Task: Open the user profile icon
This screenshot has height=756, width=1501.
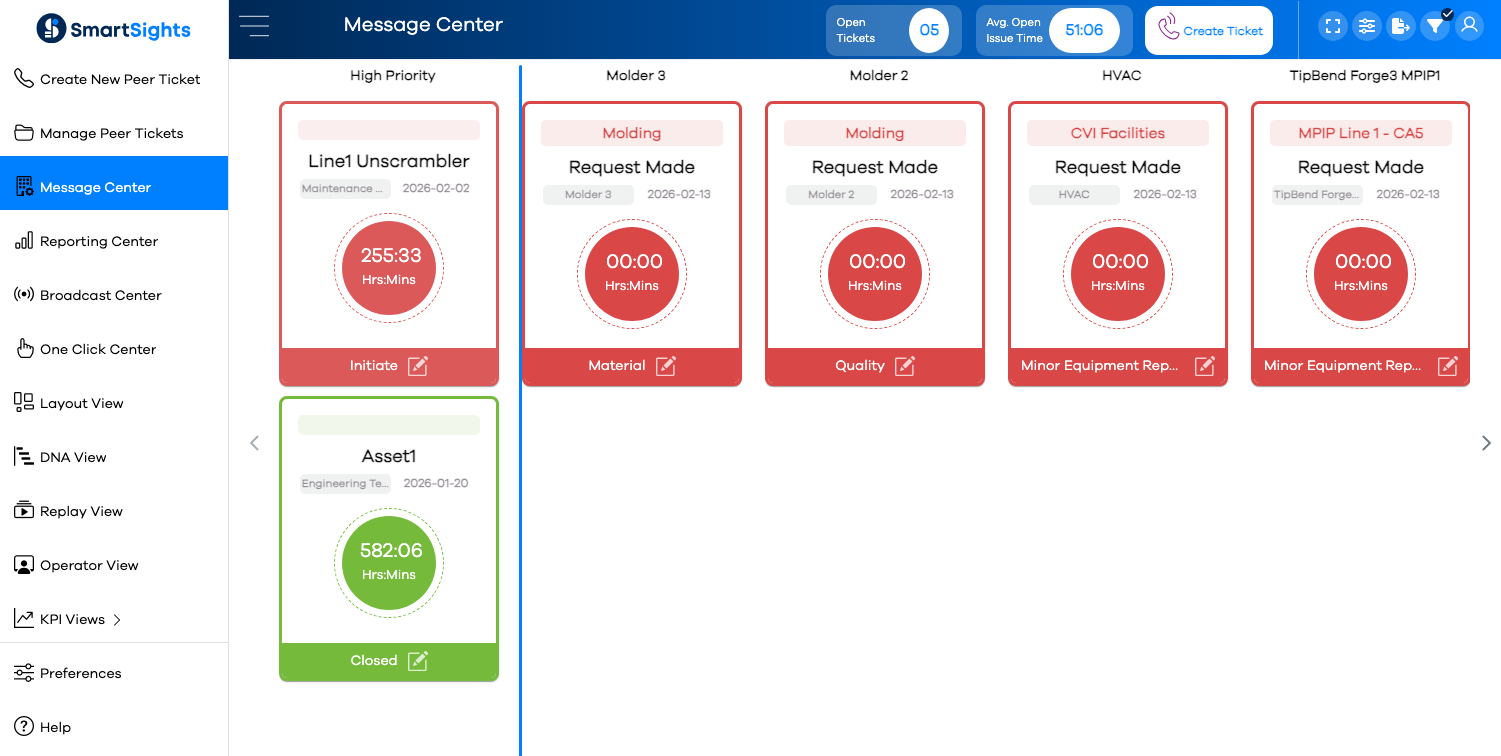Action: [x=1469, y=26]
